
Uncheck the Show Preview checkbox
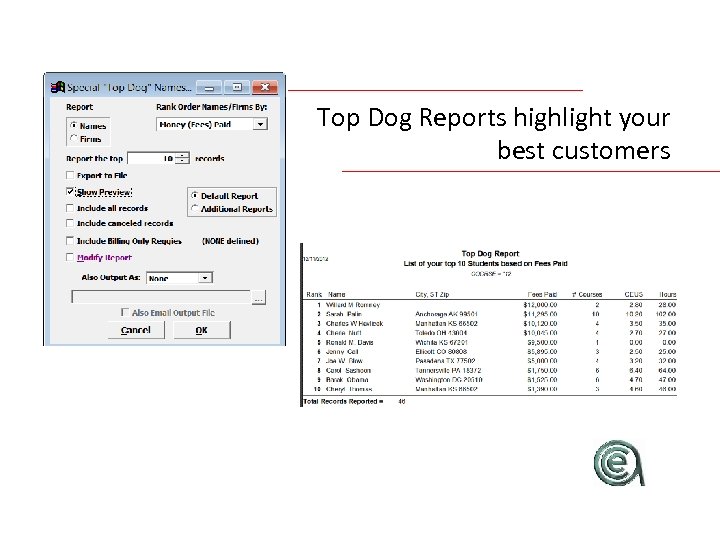point(70,191)
